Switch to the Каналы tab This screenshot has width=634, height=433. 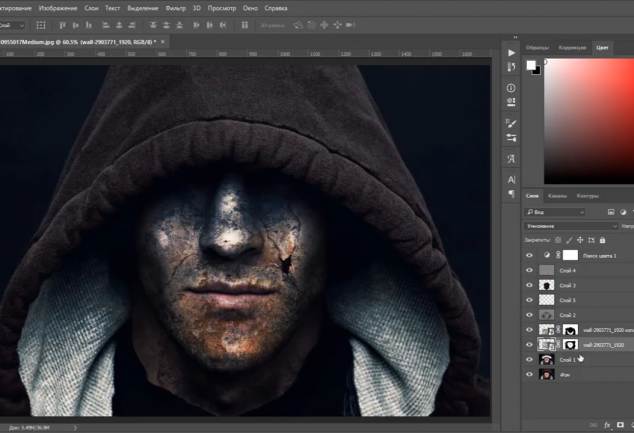pos(557,196)
